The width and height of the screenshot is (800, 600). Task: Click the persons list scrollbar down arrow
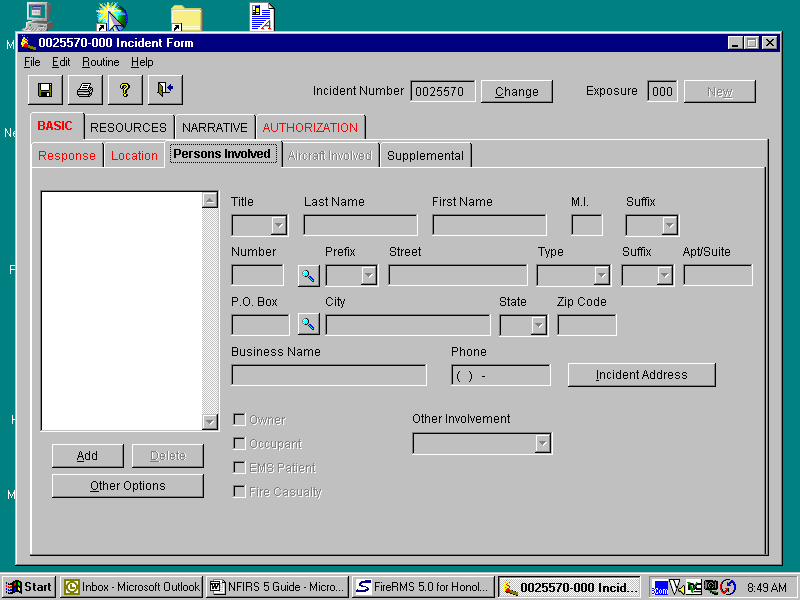pos(209,422)
